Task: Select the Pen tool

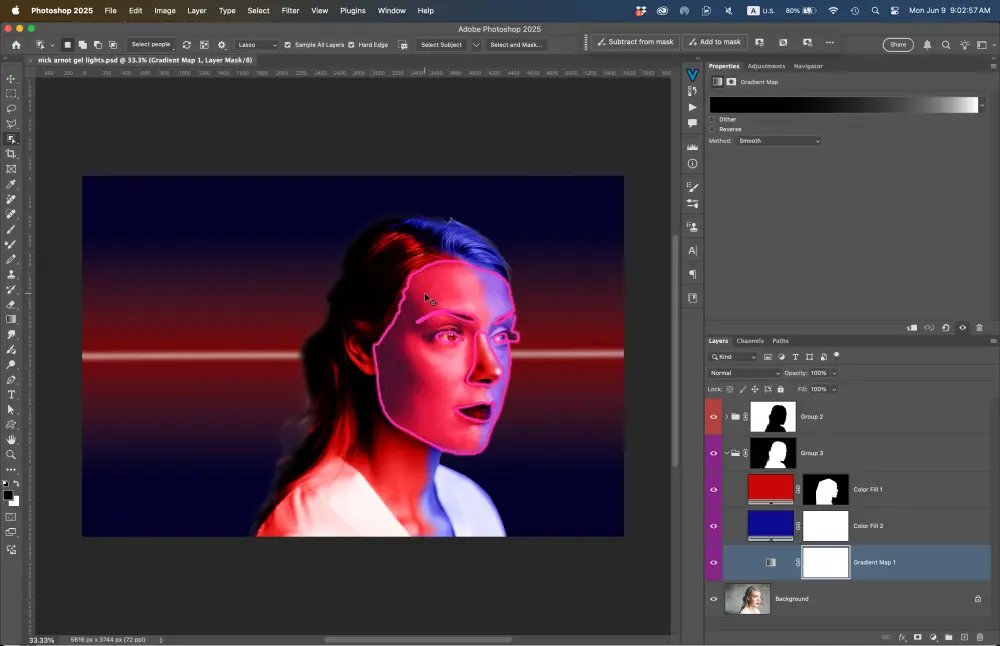Action: [11, 380]
